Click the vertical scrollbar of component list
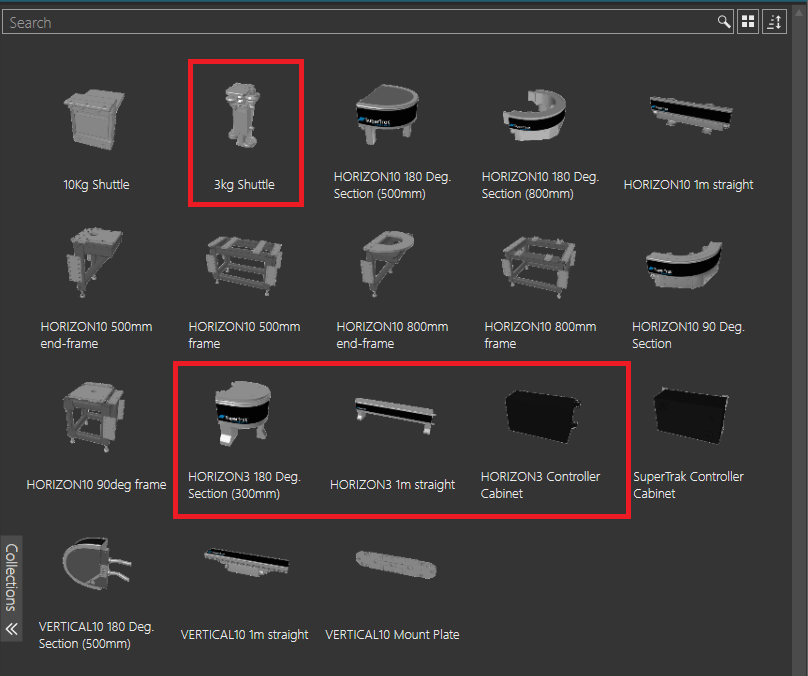The image size is (808, 676). (799, 340)
